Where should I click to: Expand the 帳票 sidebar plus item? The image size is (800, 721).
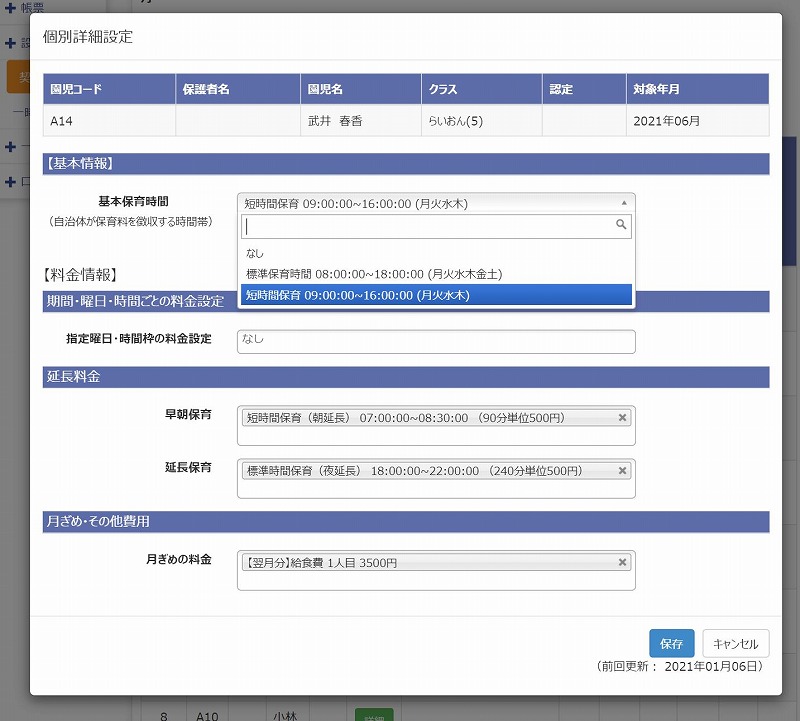pyautogui.click(x=10, y=8)
